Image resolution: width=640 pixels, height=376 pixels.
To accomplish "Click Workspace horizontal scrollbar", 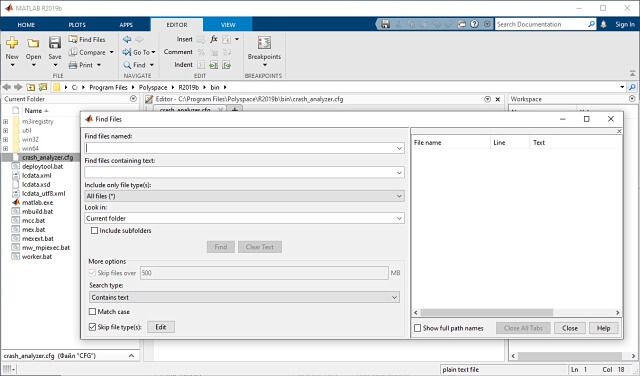I will click(570, 356).
